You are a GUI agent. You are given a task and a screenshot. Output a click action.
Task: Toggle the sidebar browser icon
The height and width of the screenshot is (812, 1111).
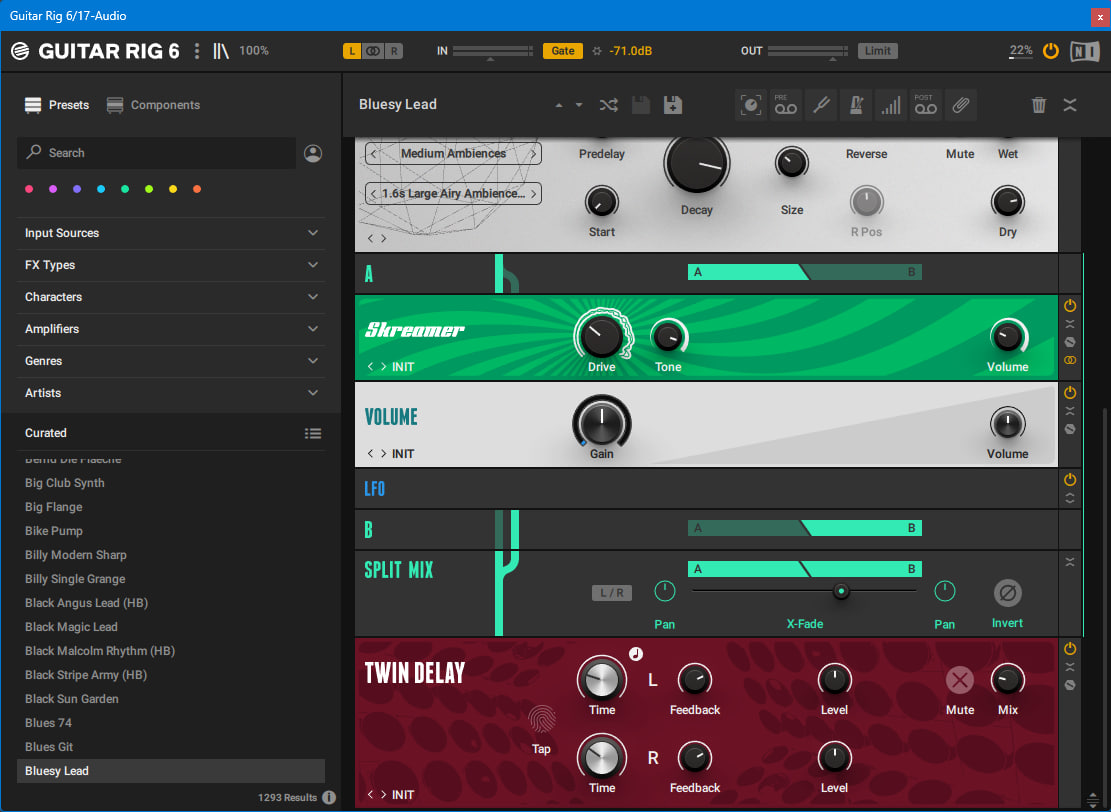point(221,51)
